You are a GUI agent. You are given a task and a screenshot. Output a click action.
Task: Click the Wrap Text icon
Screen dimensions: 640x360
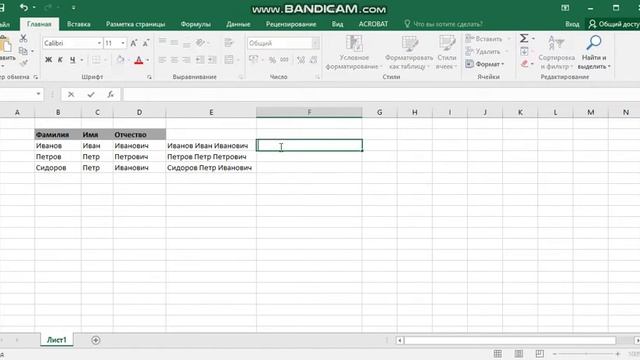click(229, 42)
